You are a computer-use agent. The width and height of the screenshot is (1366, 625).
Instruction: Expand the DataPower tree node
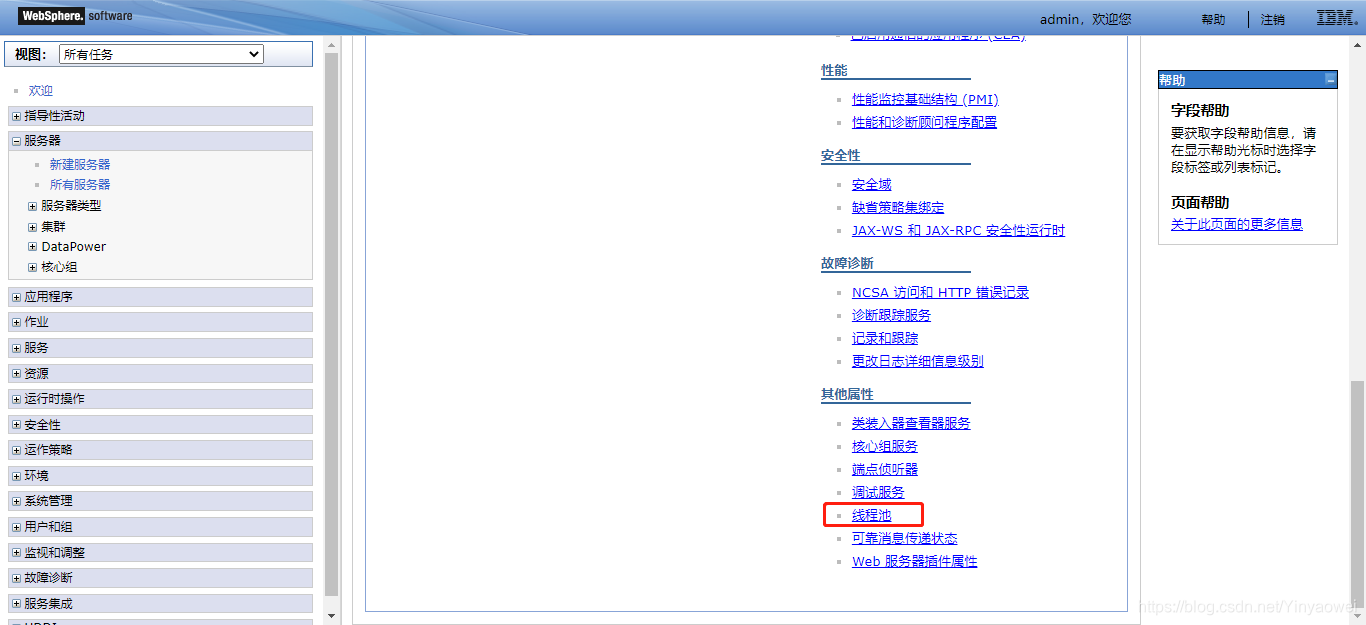(x=33, y=247)
